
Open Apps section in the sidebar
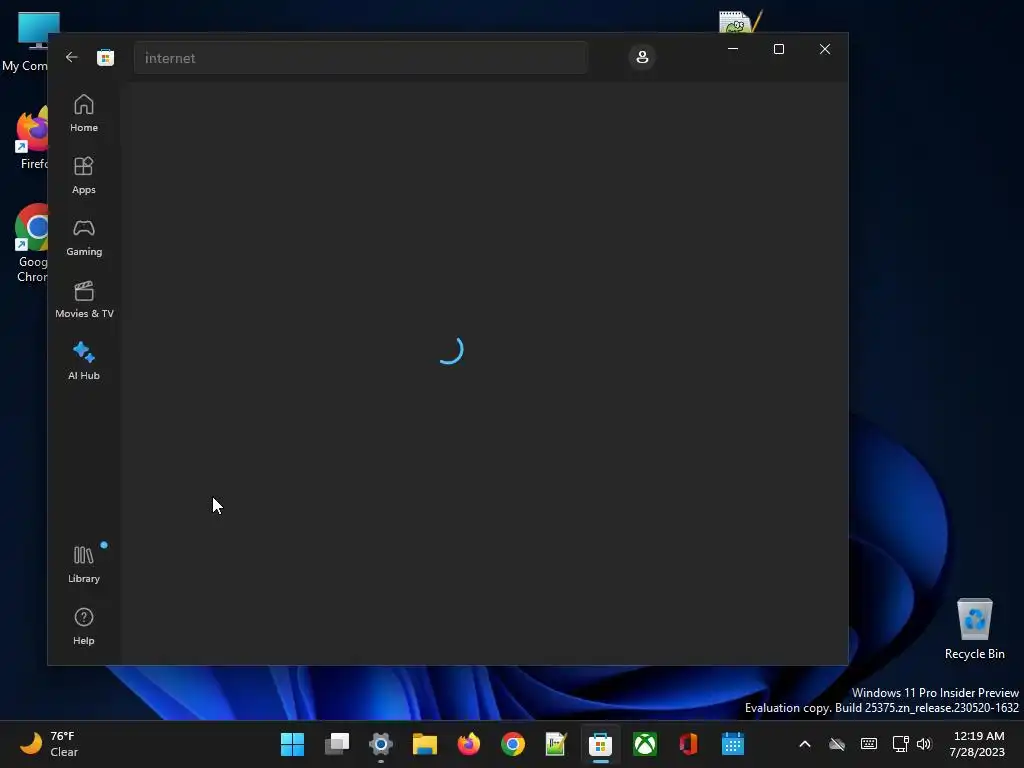tap(84, 176)
